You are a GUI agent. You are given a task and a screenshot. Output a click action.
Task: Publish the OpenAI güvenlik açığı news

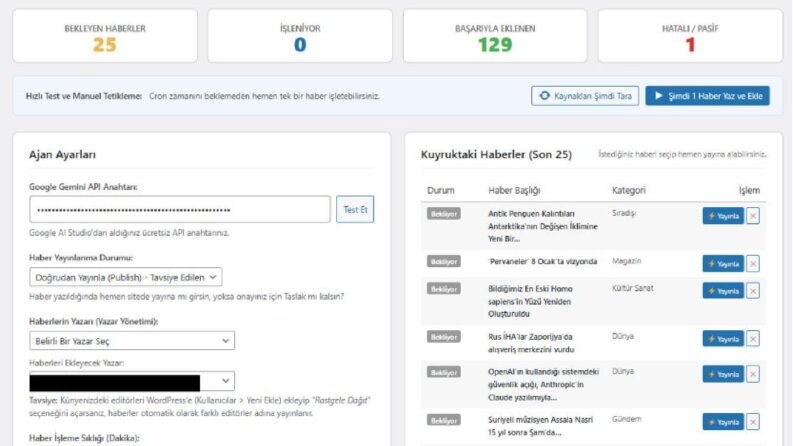coord(723,374)
